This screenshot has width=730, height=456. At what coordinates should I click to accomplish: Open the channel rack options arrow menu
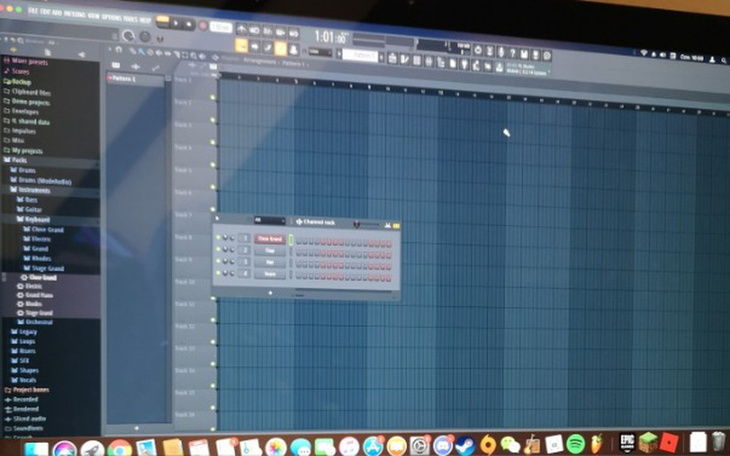217,218
